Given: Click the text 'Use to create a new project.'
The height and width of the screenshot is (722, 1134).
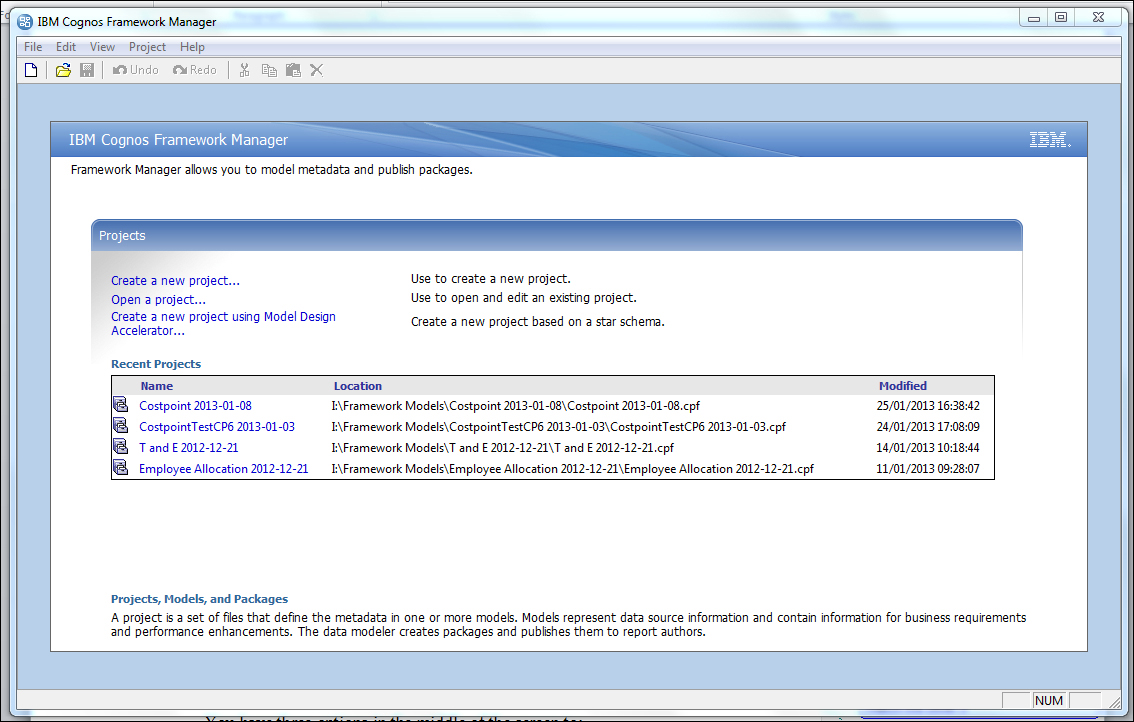Looking at the screenshot, I should 491,279.
